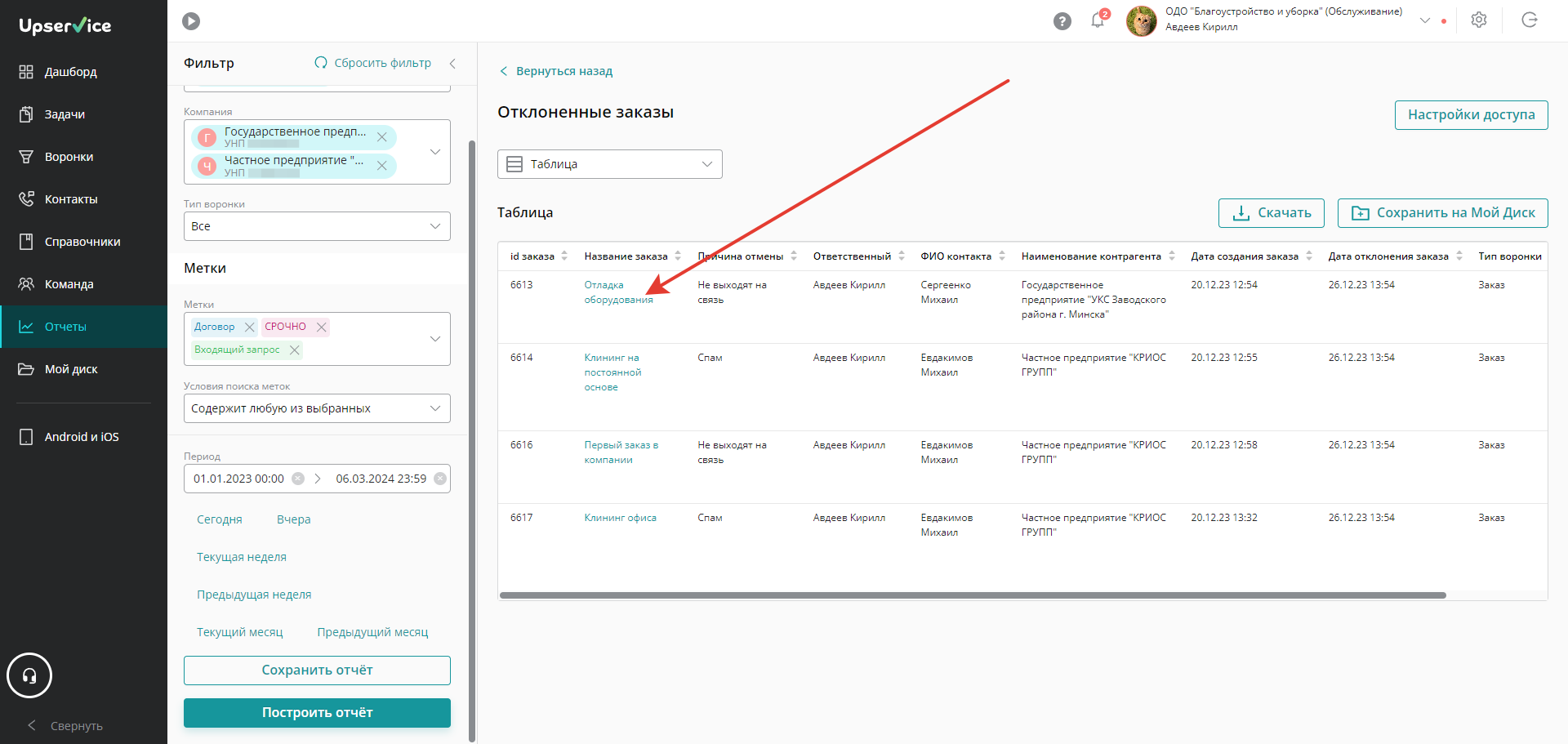Viewport: 1568px width, 744px height.
Task: Select Сегодня period shortcut
Action: 220,519
